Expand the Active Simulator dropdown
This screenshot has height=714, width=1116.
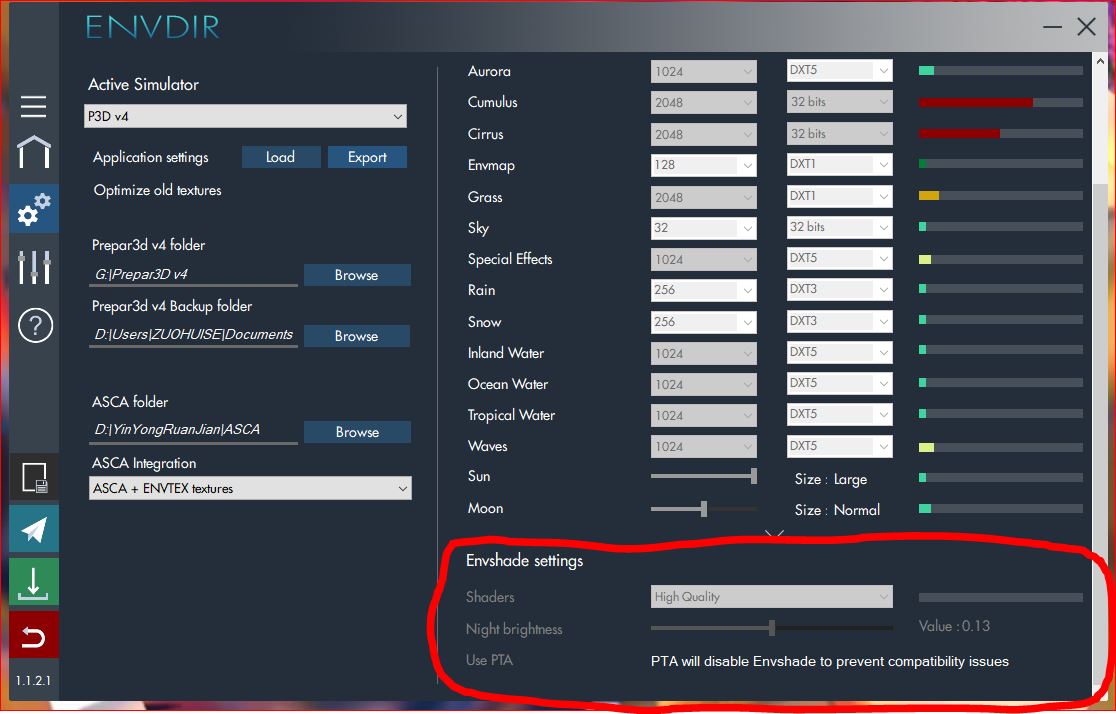point(245,116)
